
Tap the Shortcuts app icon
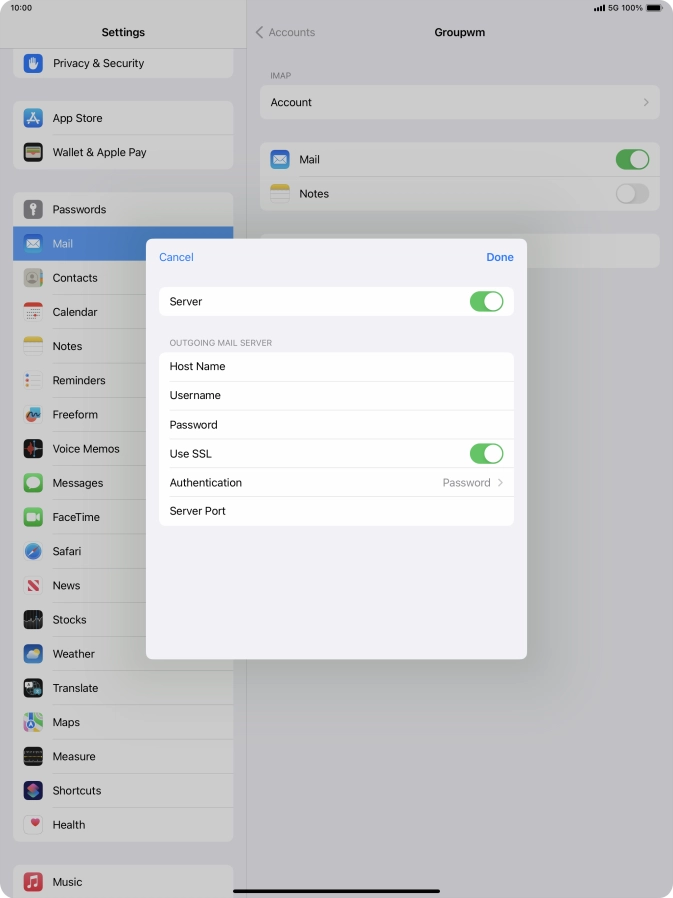pyautogui.click(x=33, y=790)
